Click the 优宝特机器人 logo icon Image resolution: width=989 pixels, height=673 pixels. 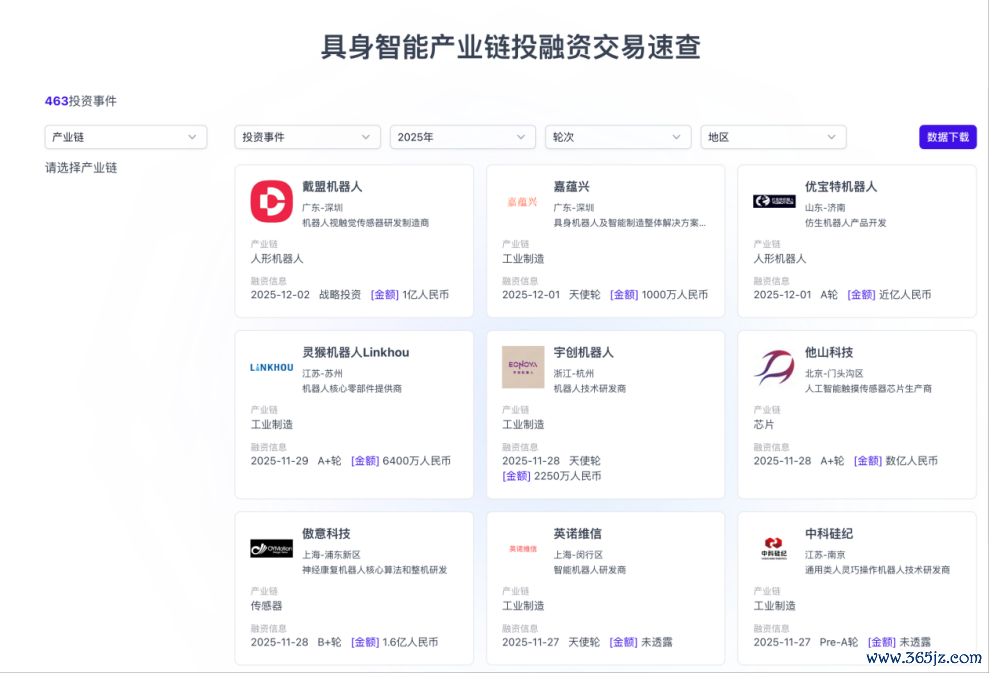click(774, 201)
